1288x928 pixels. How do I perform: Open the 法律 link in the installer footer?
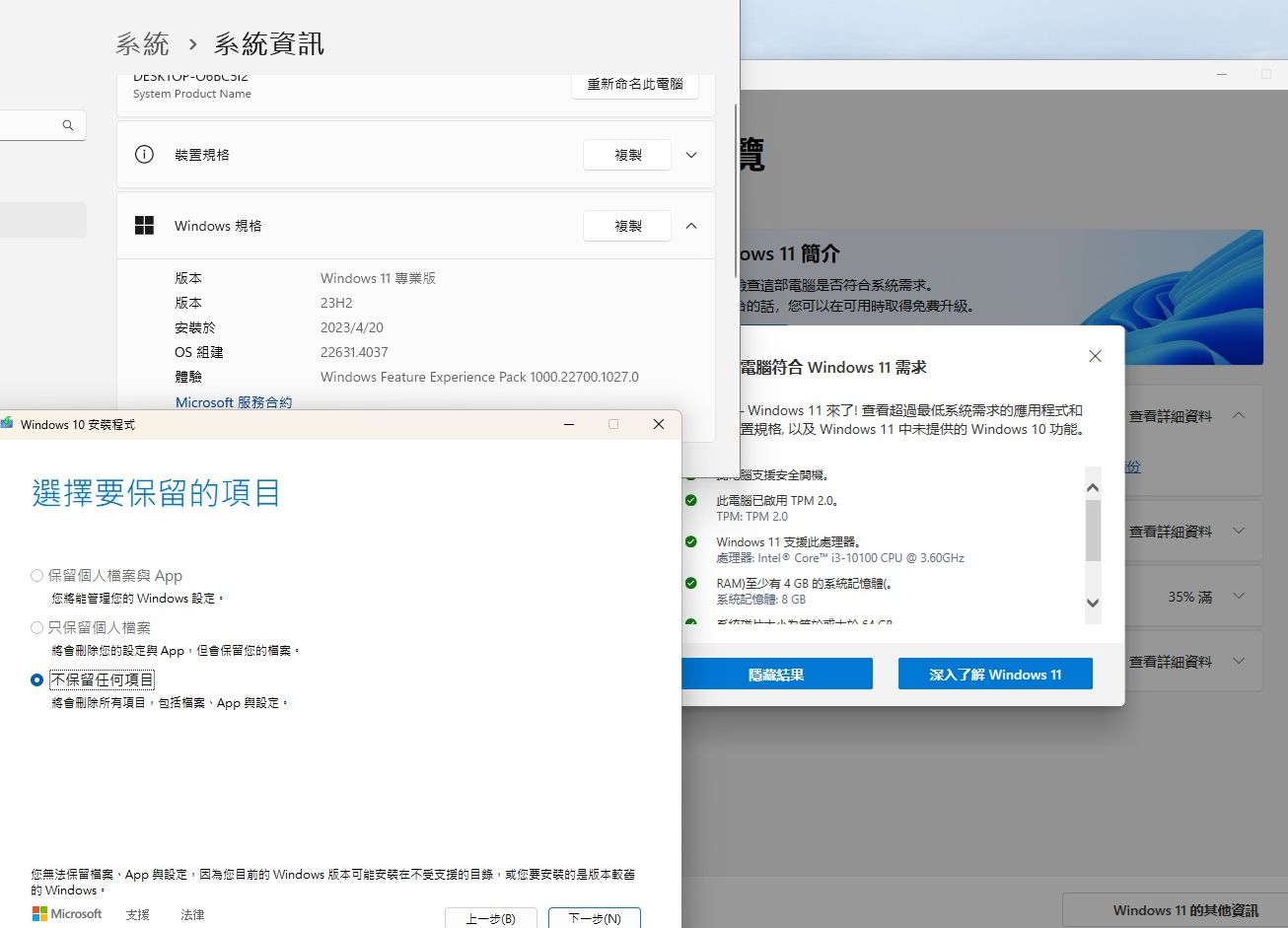tap(192, 914)
